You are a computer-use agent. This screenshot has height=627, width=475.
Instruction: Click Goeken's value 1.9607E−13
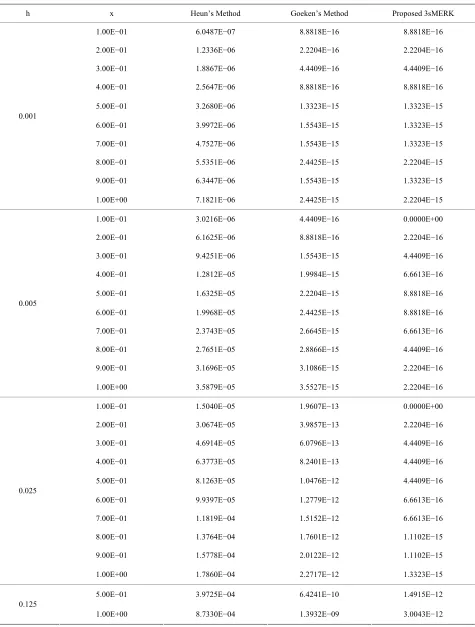click(x=319, y=406)
